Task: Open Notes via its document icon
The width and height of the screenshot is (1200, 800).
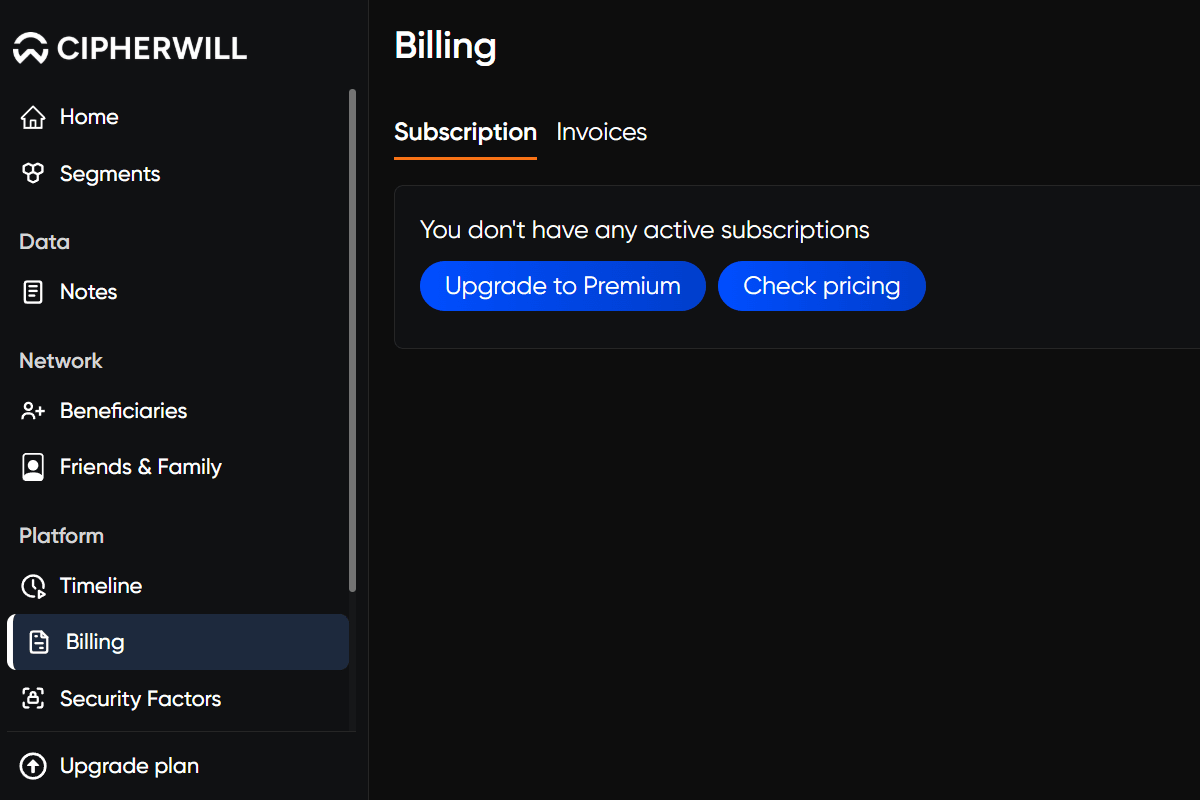Action: pos(33,292)
